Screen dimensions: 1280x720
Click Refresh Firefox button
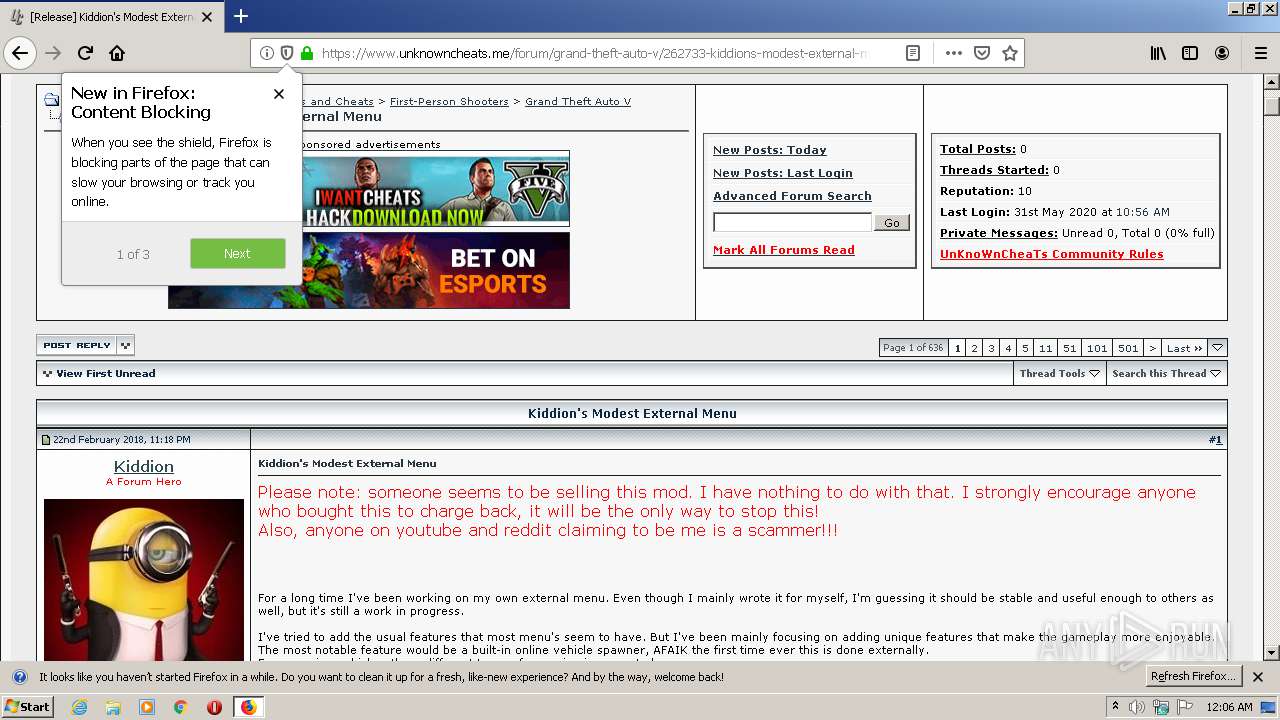coord(1194,677)
